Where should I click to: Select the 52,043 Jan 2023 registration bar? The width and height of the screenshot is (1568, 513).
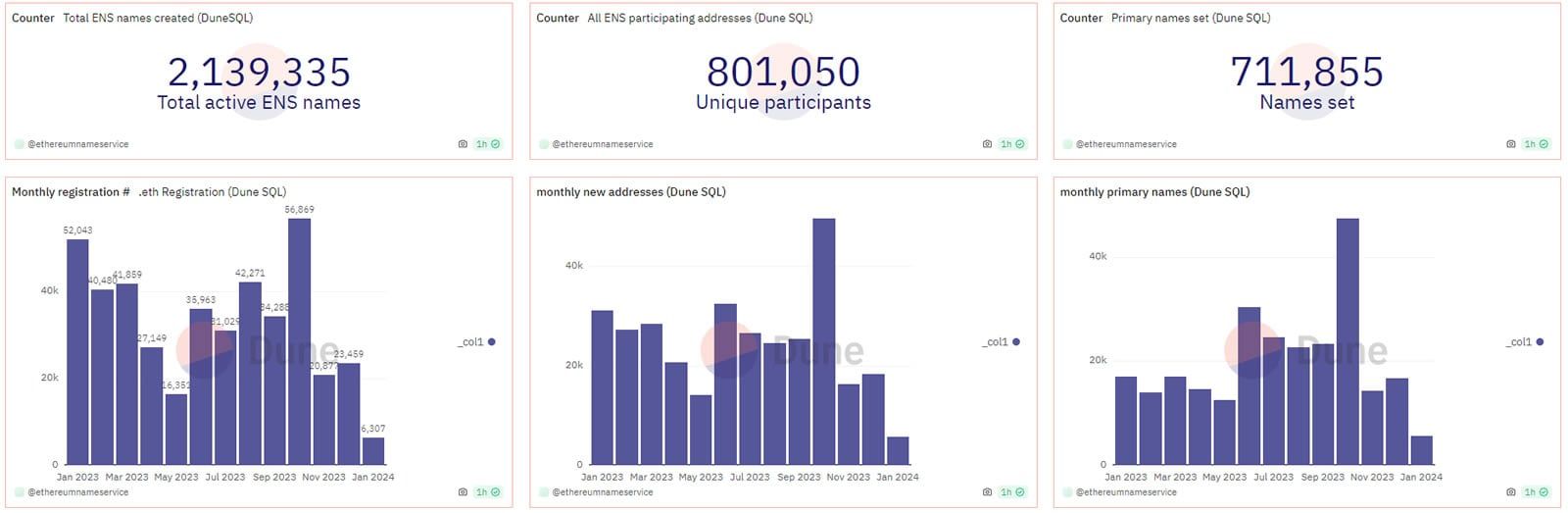[77, 352]
